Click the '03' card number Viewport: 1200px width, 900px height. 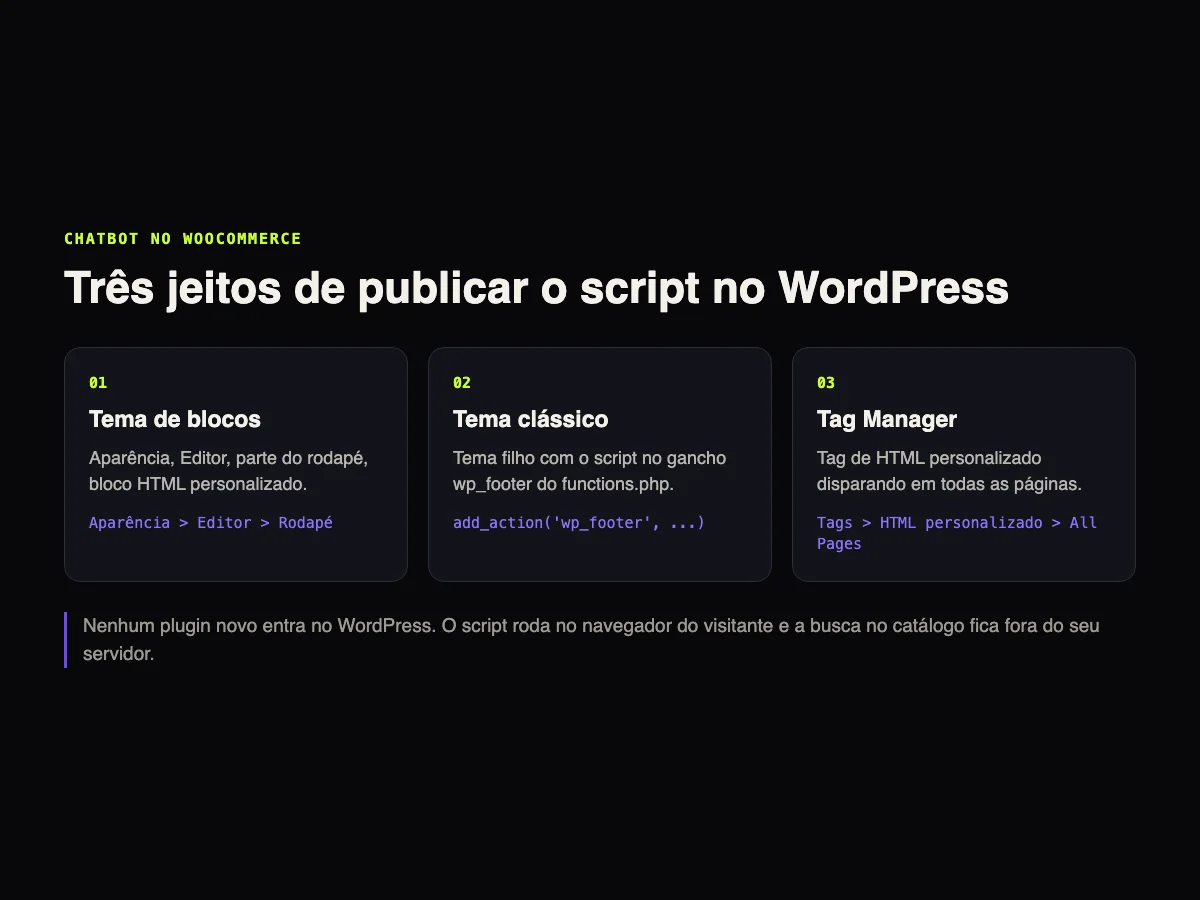[826, 383]
